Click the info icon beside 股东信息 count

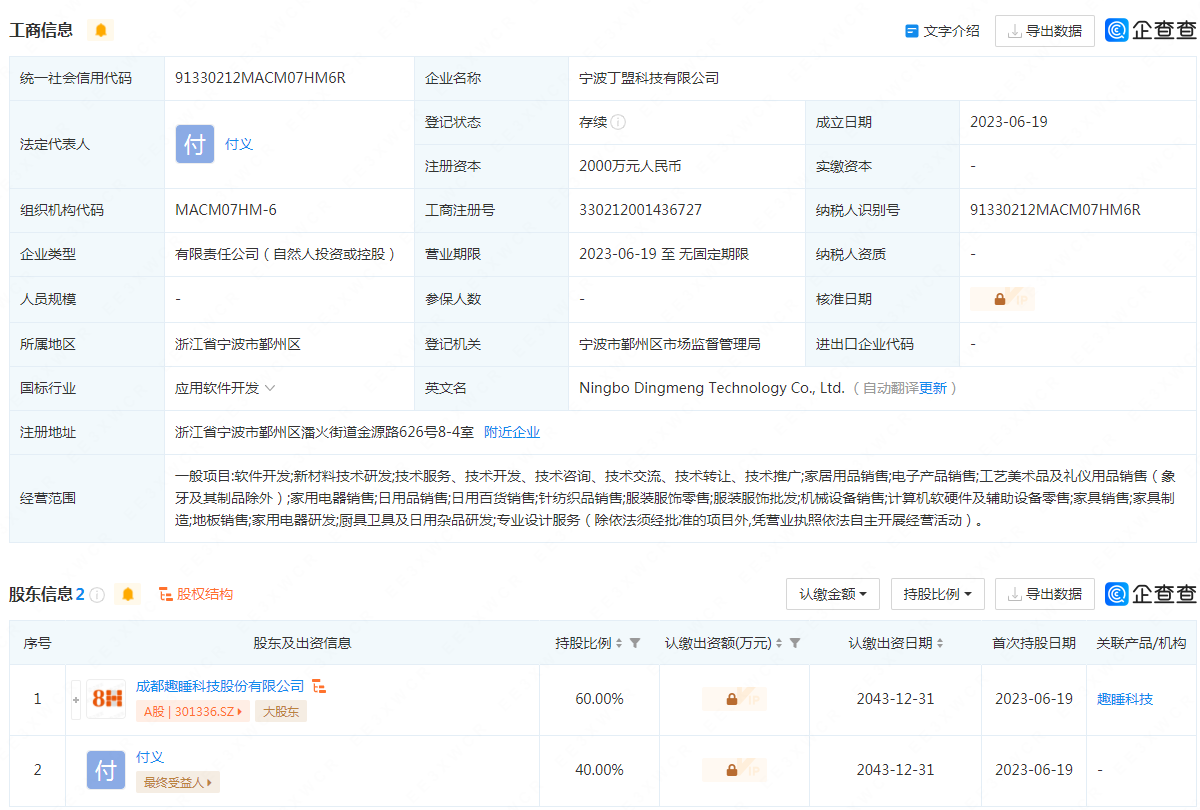coord(97,594)
